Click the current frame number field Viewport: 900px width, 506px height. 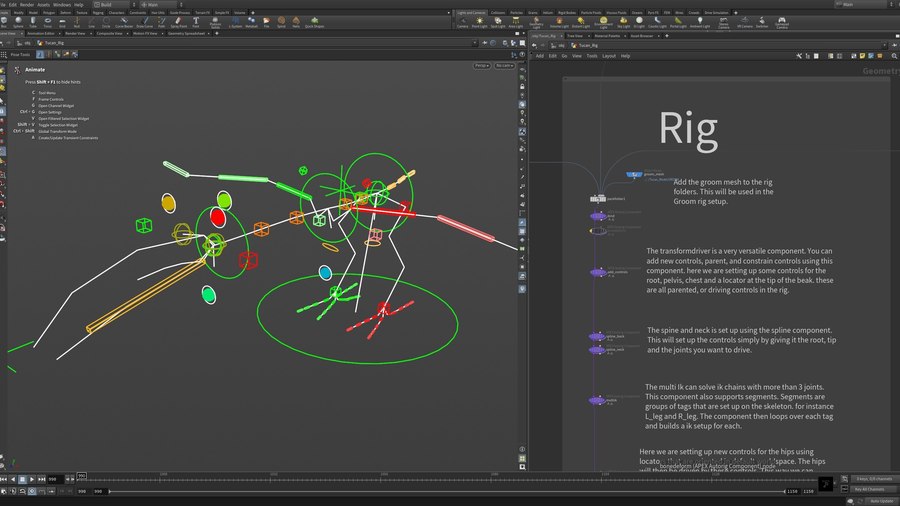pyautogui.click(x=55, y=479)
